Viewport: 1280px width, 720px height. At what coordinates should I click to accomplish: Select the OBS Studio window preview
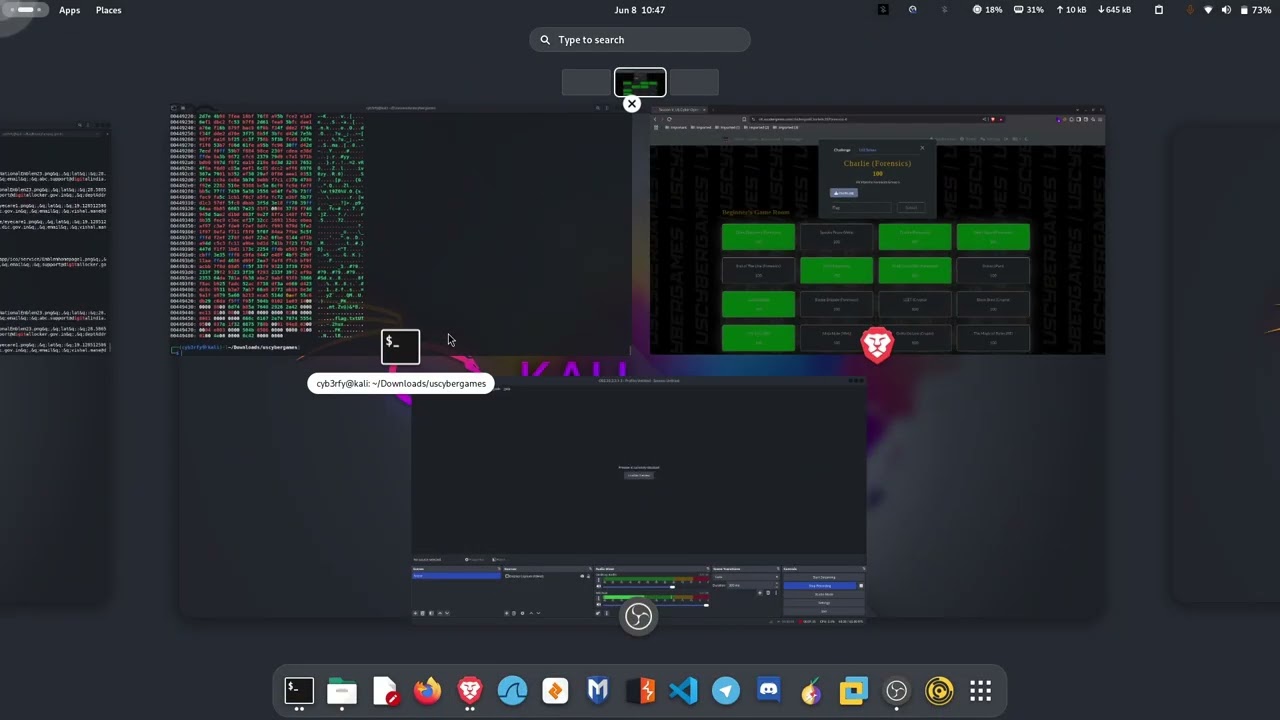[639, 500]
